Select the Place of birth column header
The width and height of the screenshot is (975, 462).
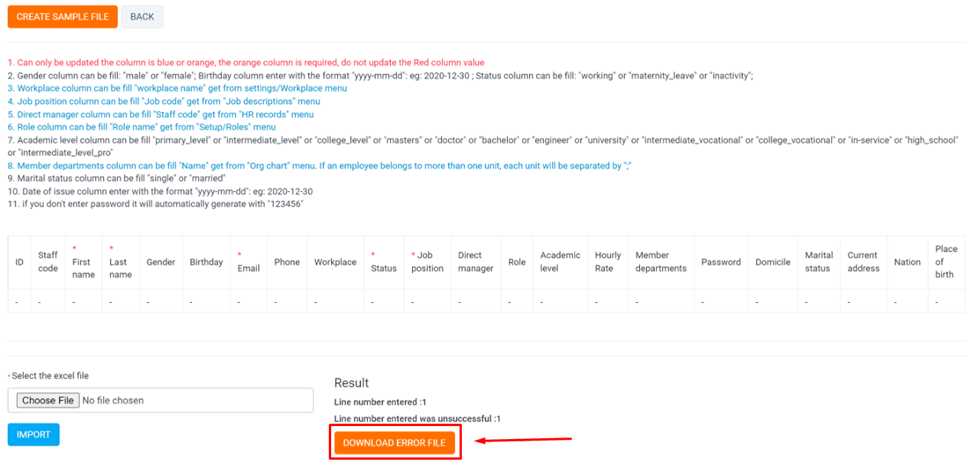pos(946,262)
